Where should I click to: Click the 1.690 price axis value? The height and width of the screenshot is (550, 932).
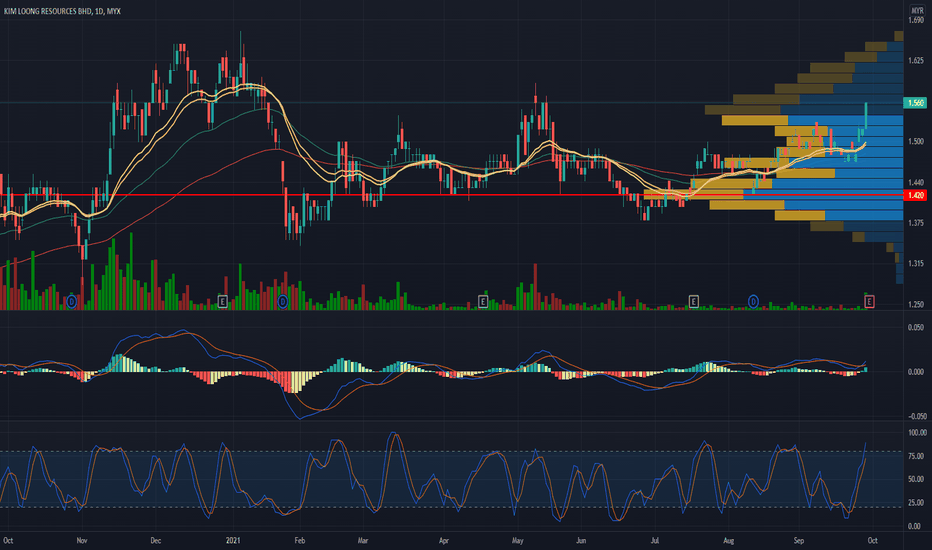(x=916, y=20)
